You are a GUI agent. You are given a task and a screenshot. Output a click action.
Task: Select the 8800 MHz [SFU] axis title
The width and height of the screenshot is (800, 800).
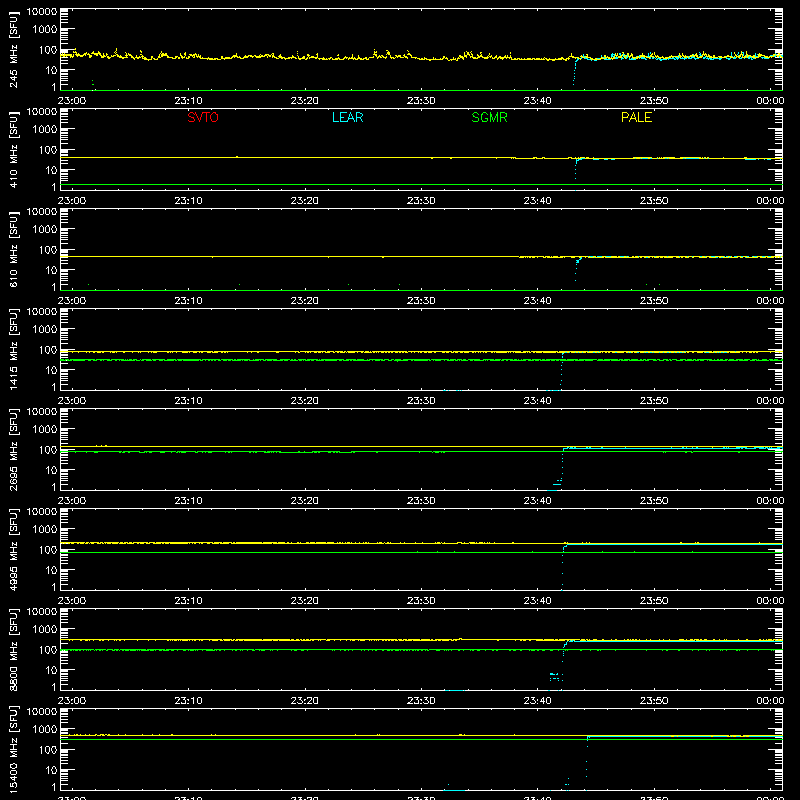(x=13, y=649)
